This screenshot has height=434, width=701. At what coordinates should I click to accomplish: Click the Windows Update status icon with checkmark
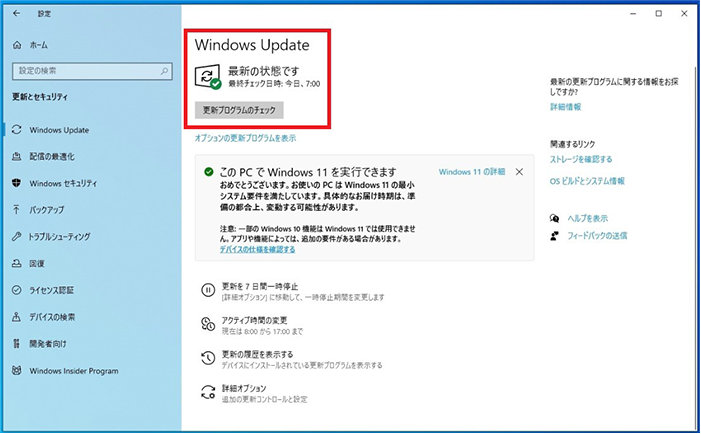click(208, 76)
